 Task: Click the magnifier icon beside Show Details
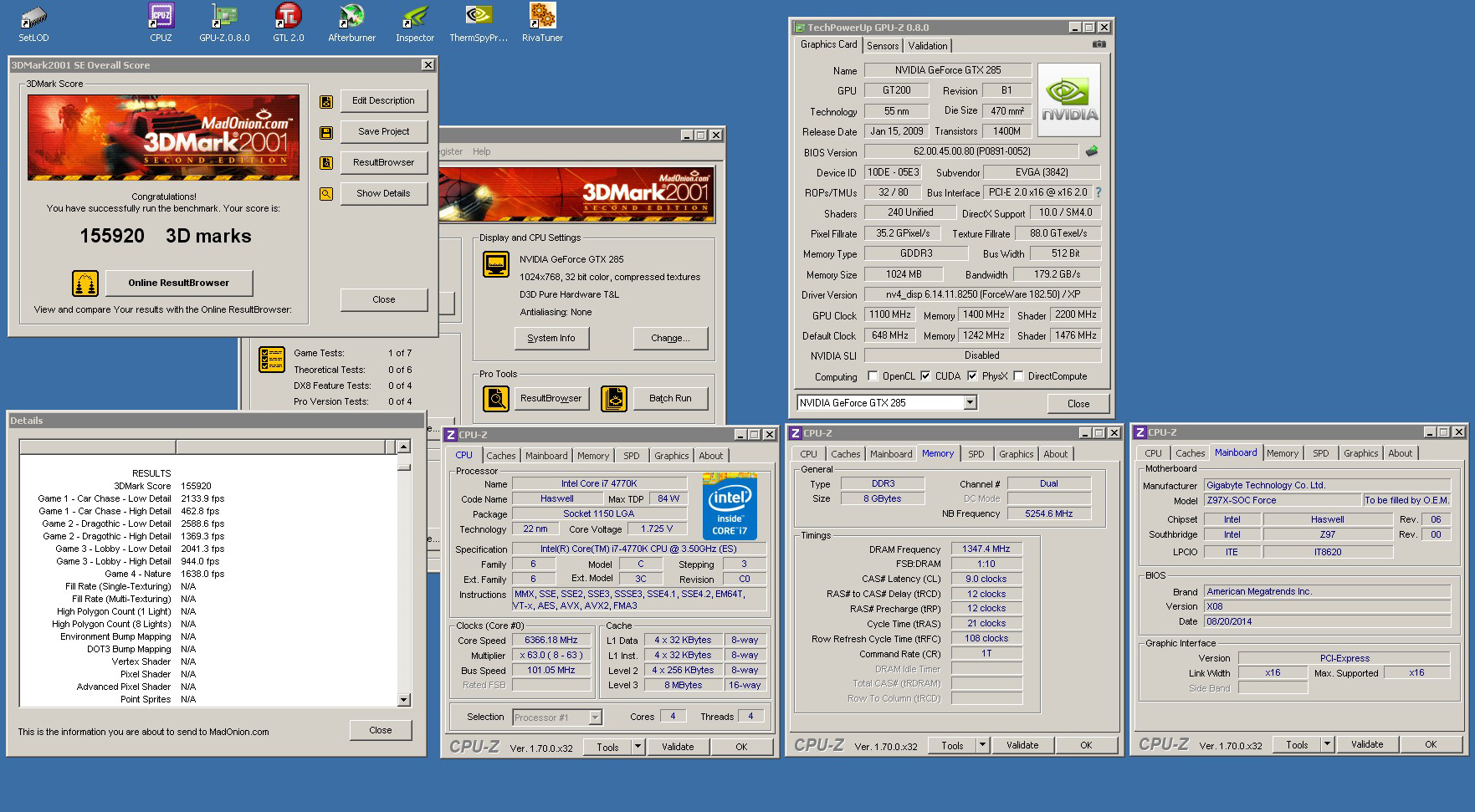coord(326,194)
